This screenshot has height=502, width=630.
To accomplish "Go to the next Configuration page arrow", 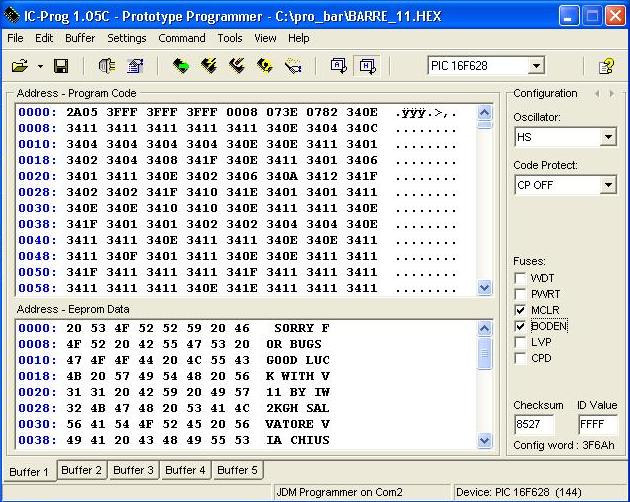I will click(x=612, y=94).
